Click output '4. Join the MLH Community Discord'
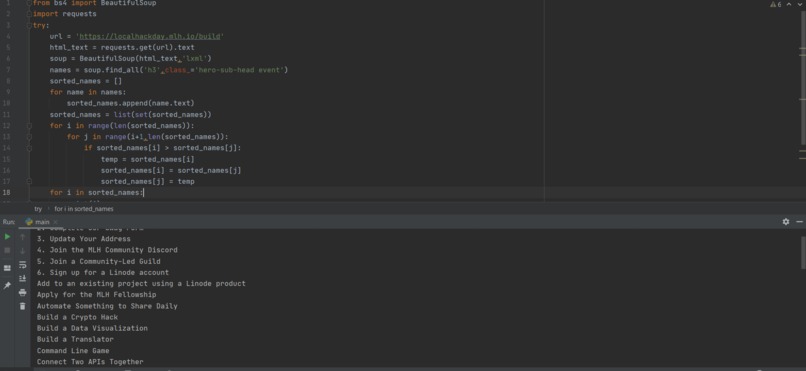The width and height of the screenshot is (806, 371). tap(107, 250)
